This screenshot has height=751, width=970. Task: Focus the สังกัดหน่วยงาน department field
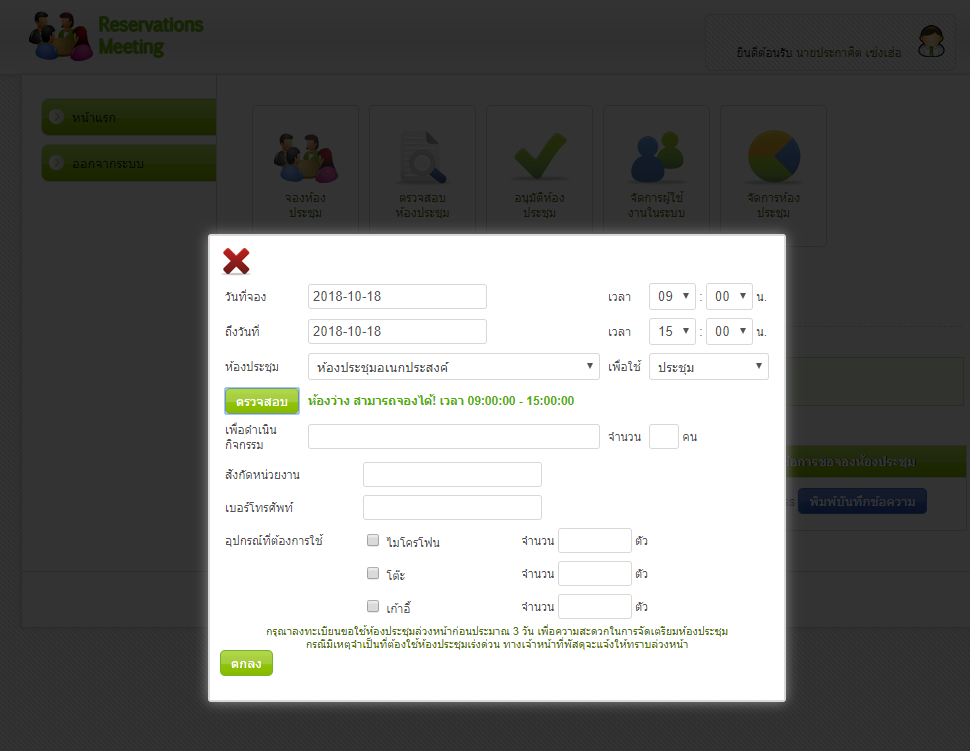[452, 474]
